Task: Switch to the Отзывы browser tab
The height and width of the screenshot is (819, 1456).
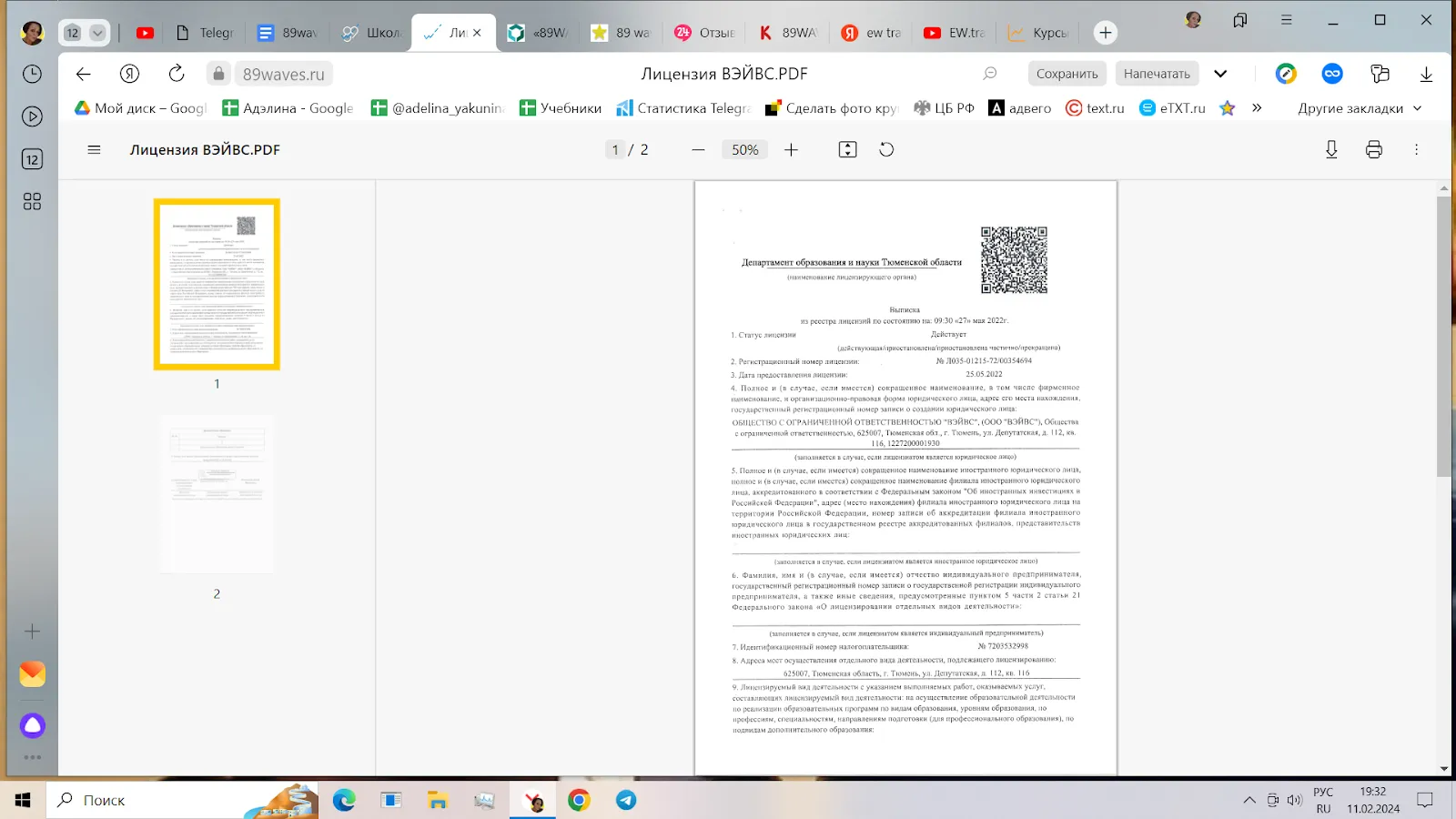Action: [x=706, y=33]
